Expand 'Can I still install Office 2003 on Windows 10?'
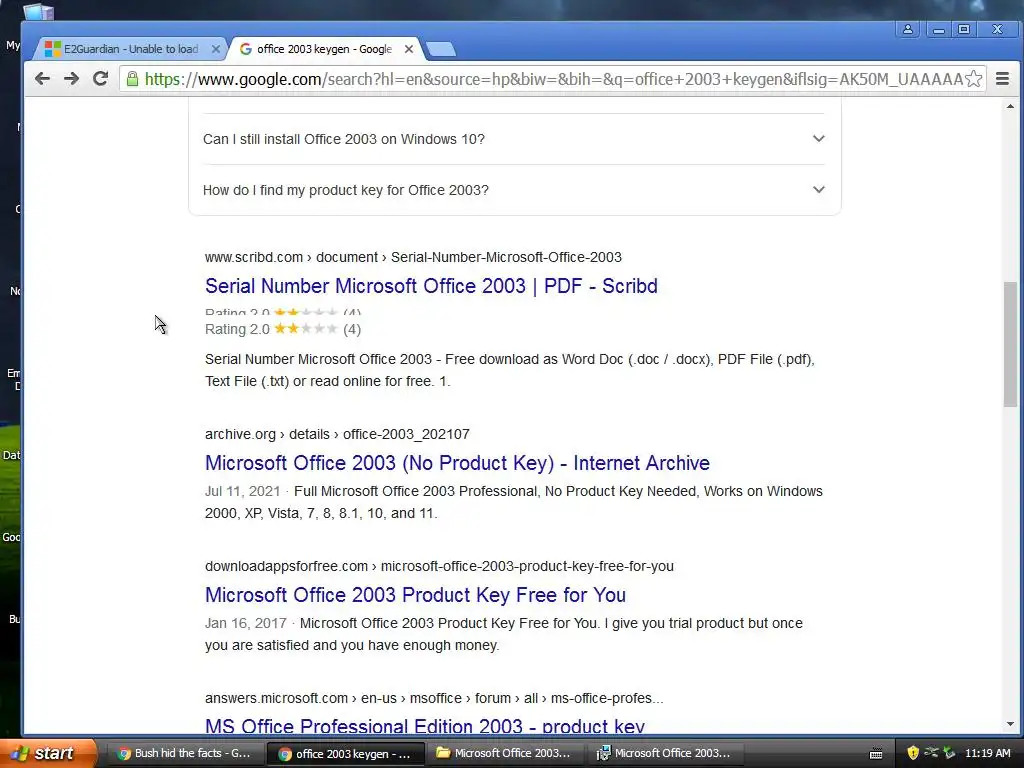Screen dimensions: 1024x768 [x=514, y=139]
